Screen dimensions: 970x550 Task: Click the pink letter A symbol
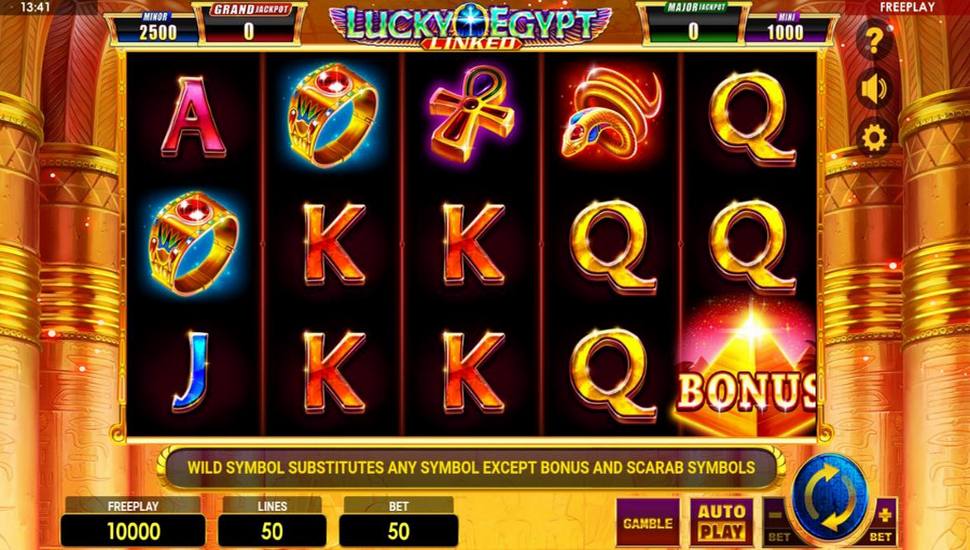point(194,116)
